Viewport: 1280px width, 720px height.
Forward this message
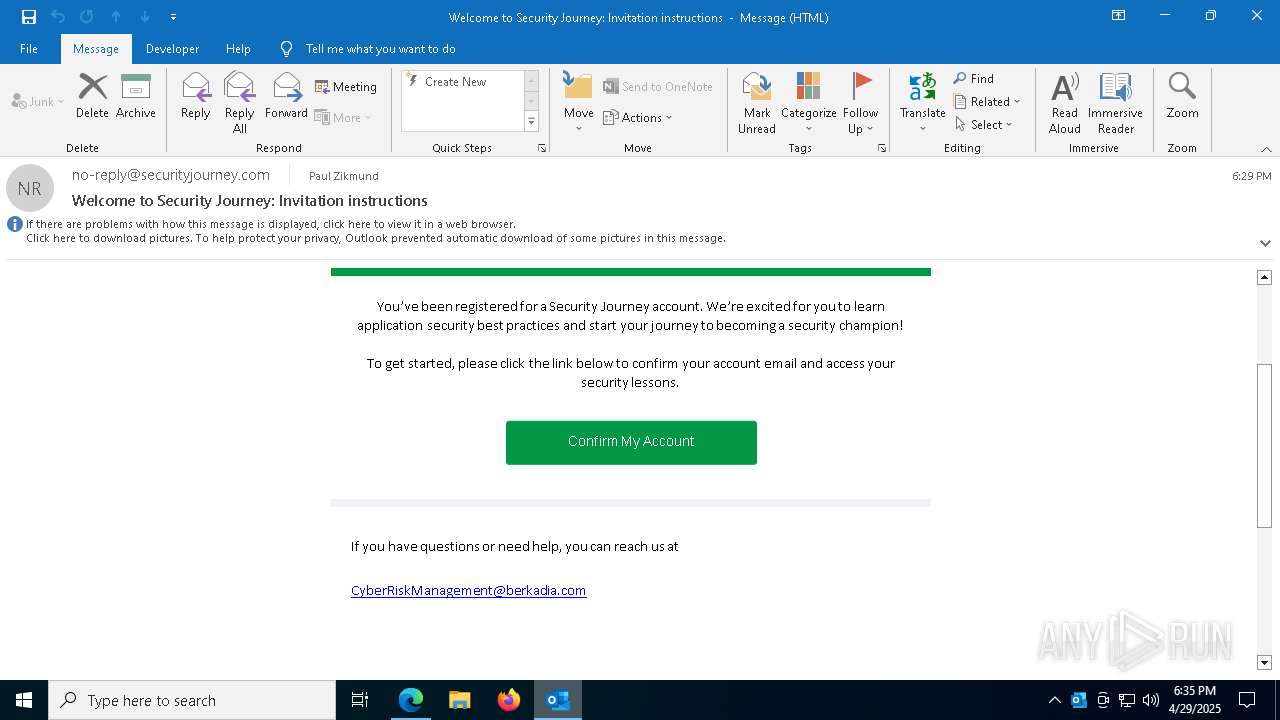[286, 96]
